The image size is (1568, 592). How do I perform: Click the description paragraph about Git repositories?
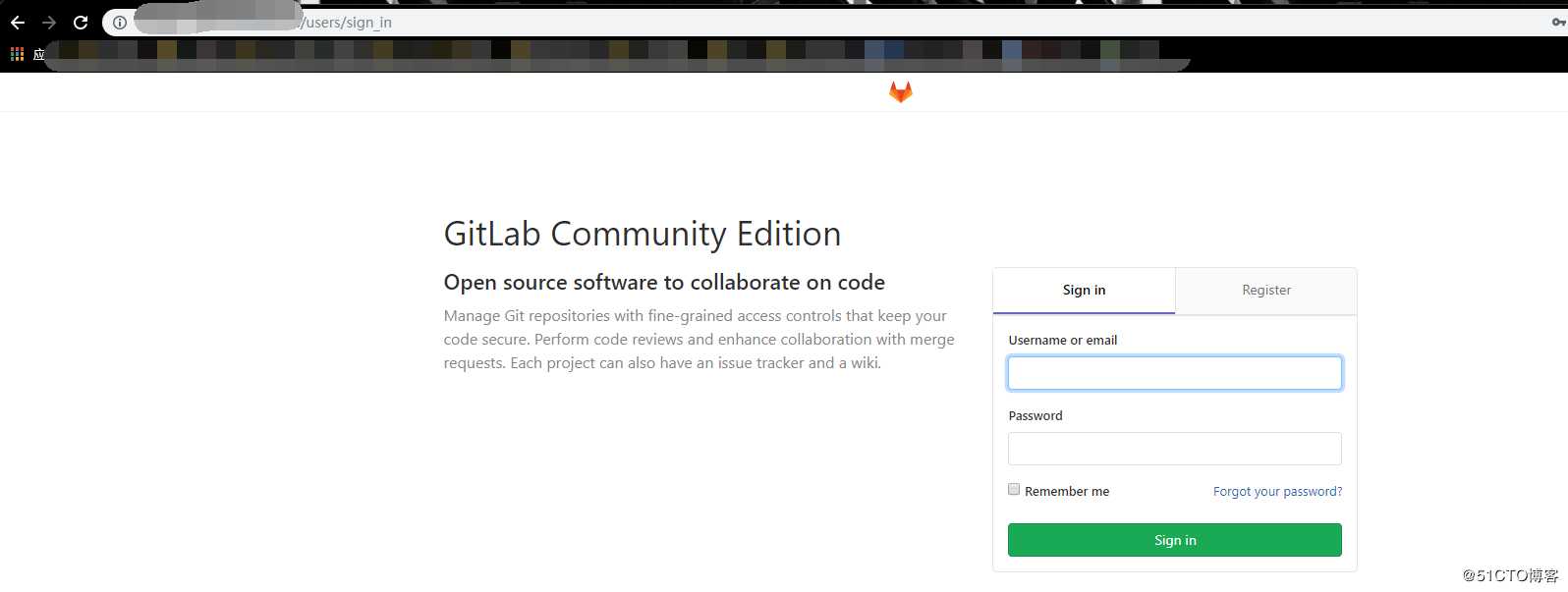tap(700, 340)
